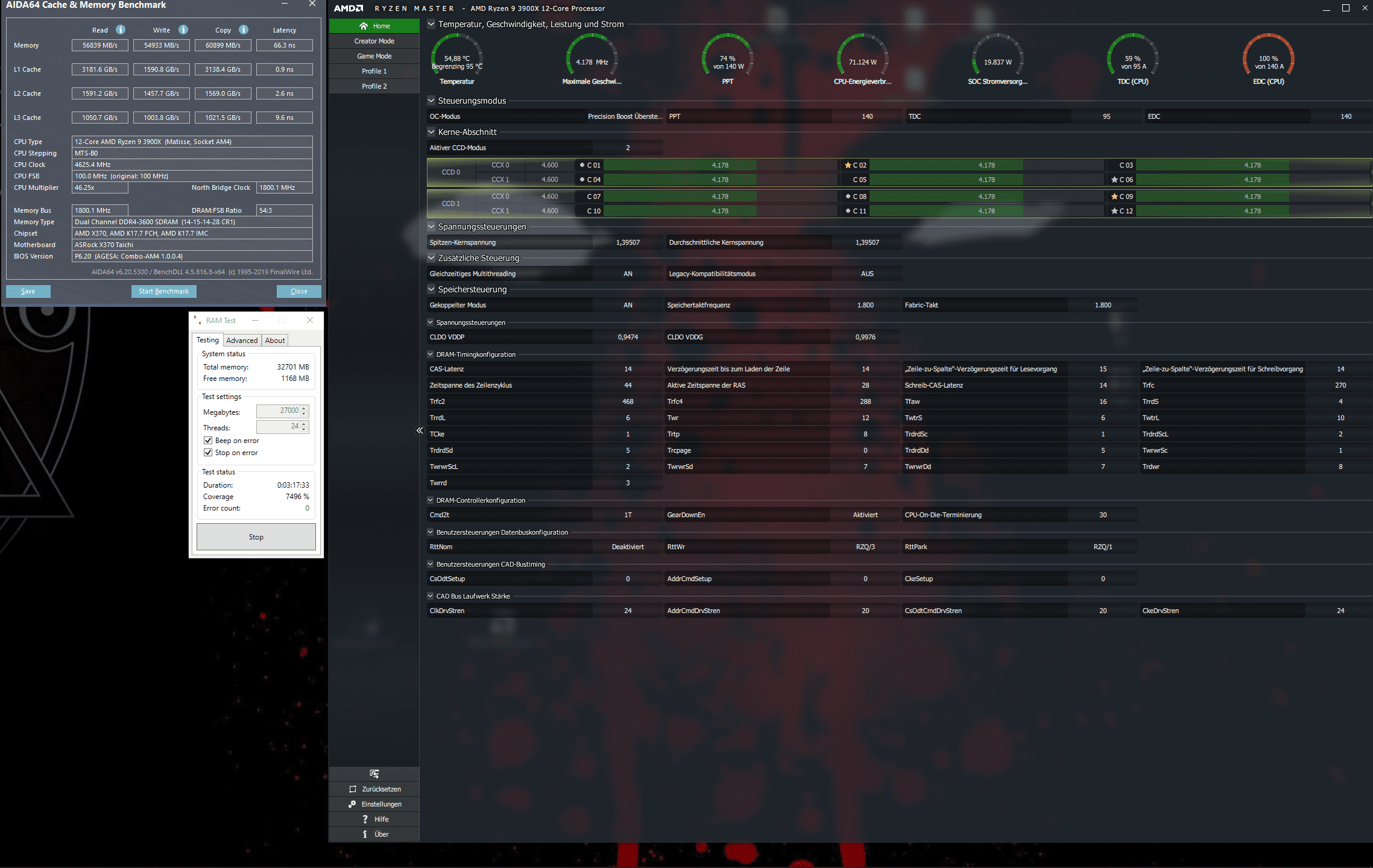
Task: Select Profile 1 in sidebar
Action: pyautogui.click(x=374, y=71)
